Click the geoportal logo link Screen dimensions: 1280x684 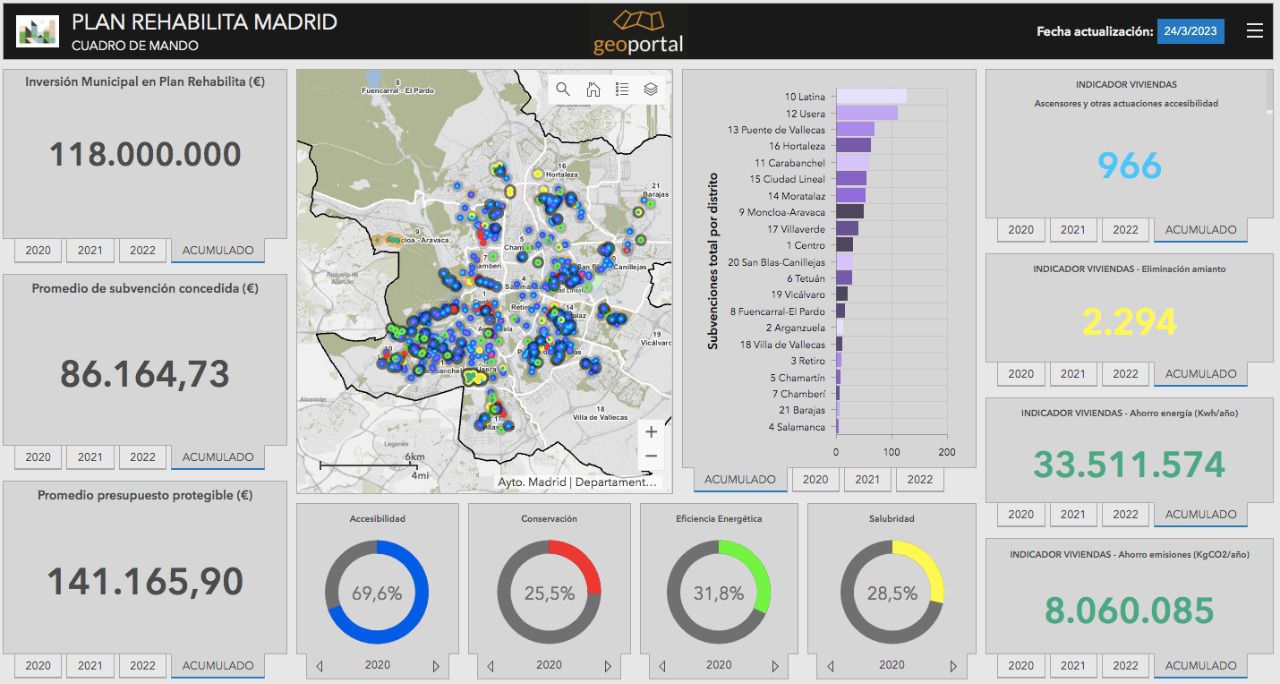click(x=638, y=32)
